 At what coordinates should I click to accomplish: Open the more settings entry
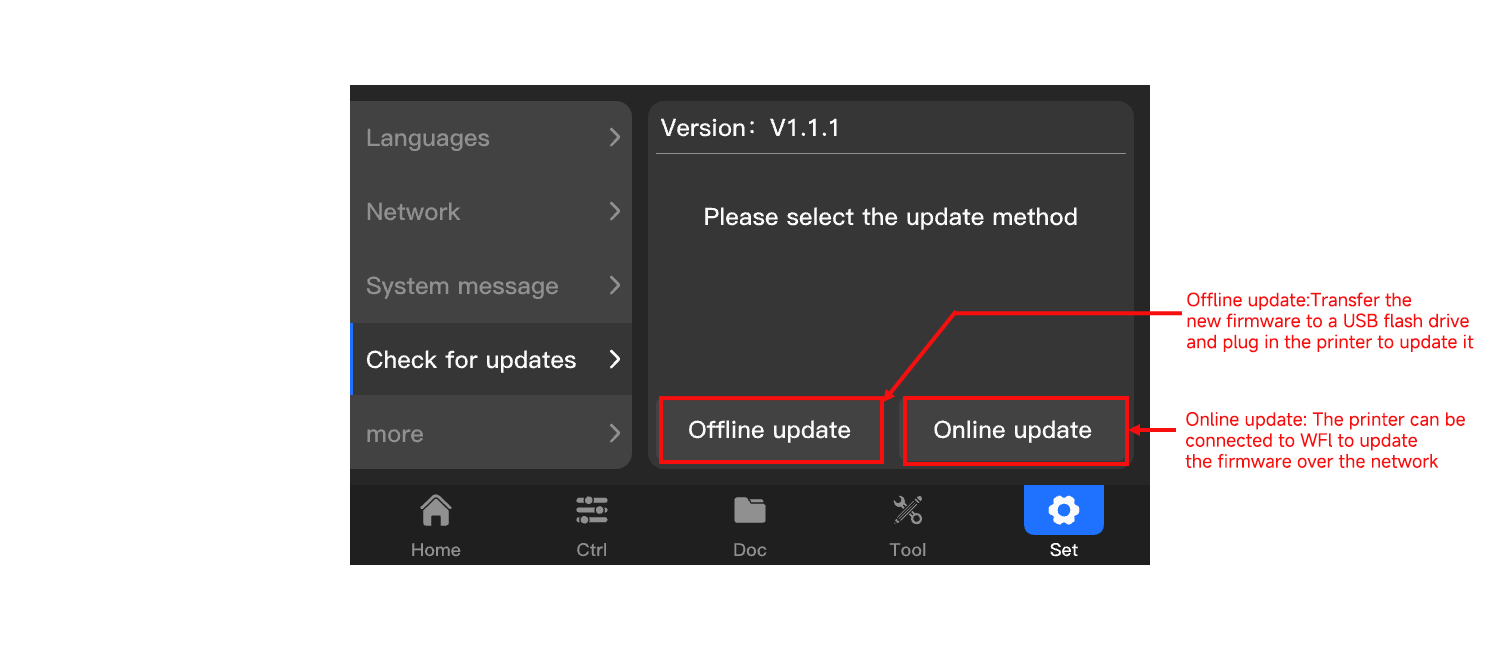point(395,434)
